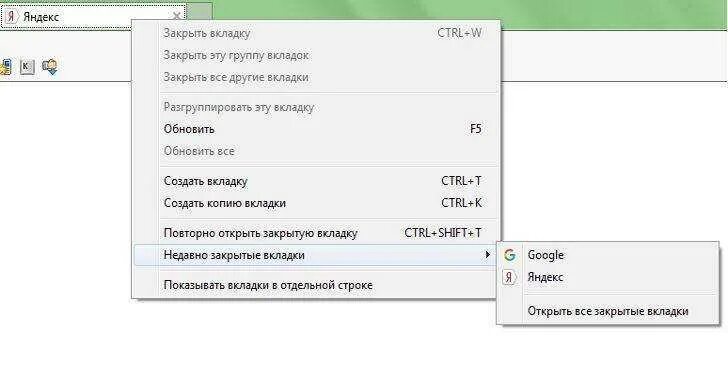
Task: Click the toolbar icon with the blue down arrow
Action: (x=50, y=67)
